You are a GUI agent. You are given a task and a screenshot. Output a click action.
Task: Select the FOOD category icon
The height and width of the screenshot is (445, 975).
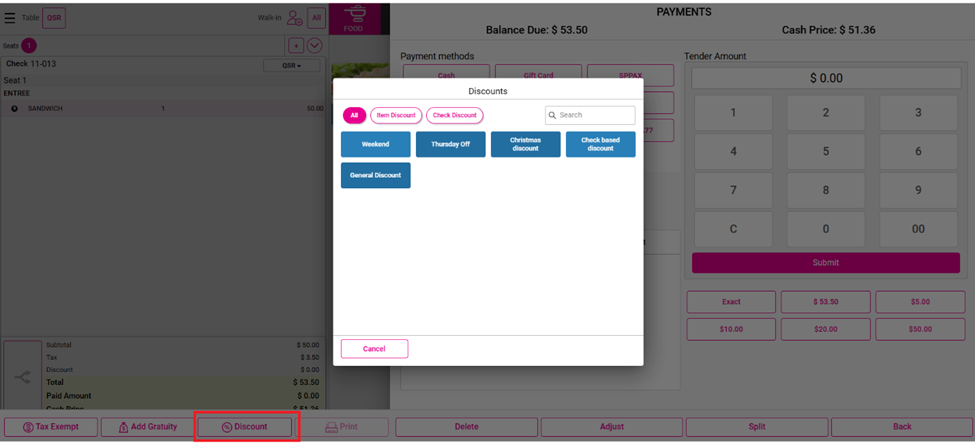coord(353,18)
